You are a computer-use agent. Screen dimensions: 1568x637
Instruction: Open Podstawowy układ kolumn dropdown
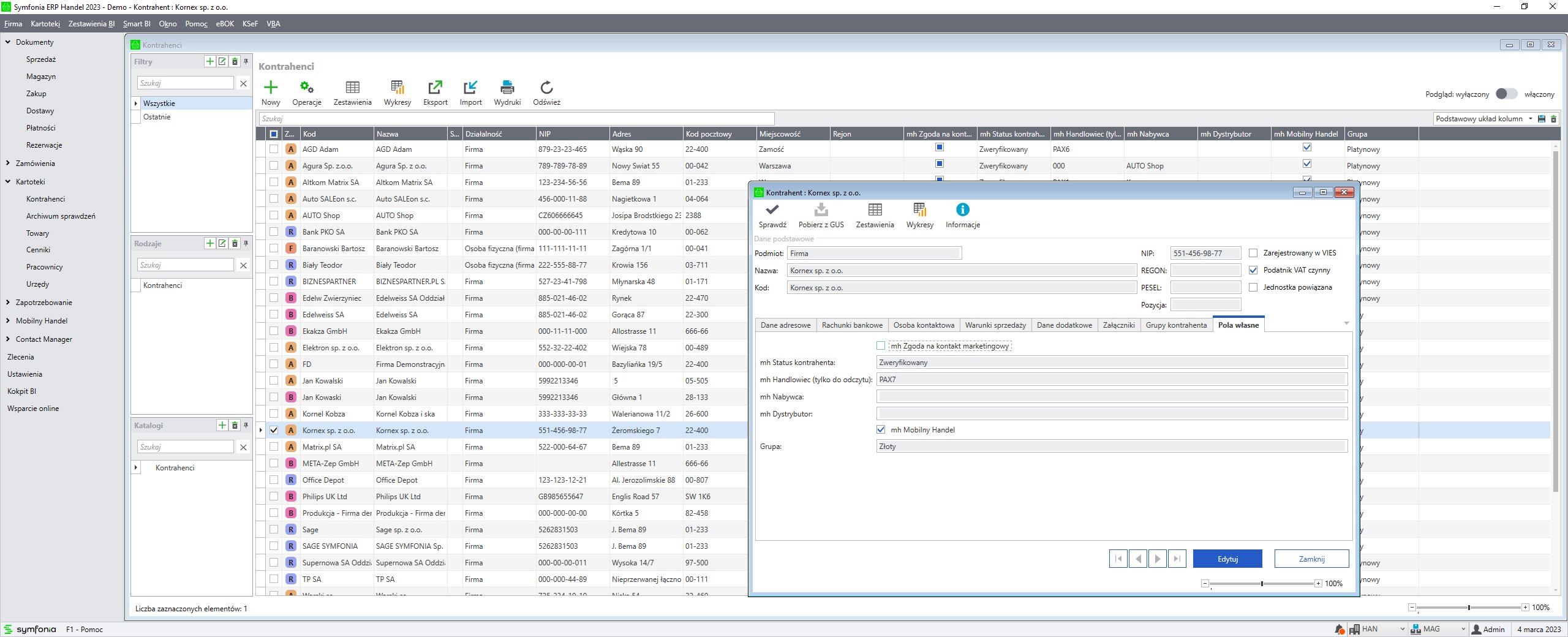click(x=1530, y=119)
